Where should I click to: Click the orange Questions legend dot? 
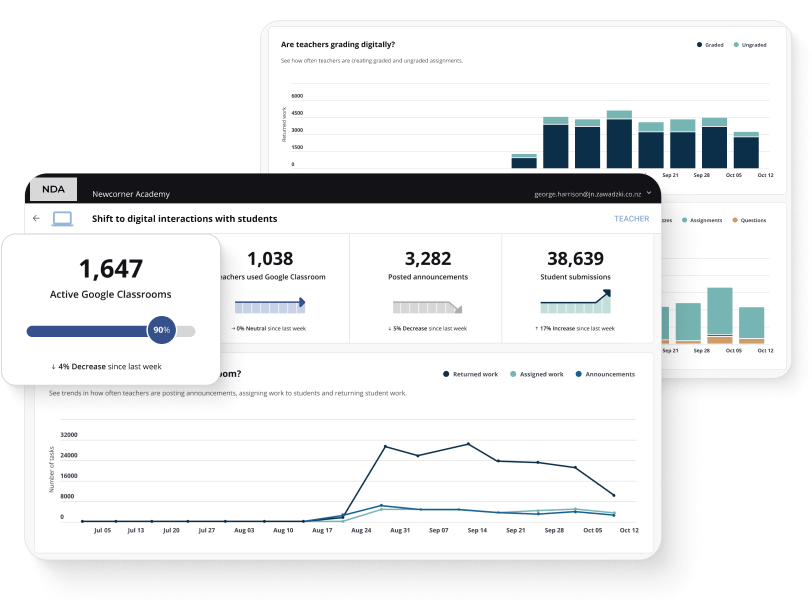[x=735, y=220]
